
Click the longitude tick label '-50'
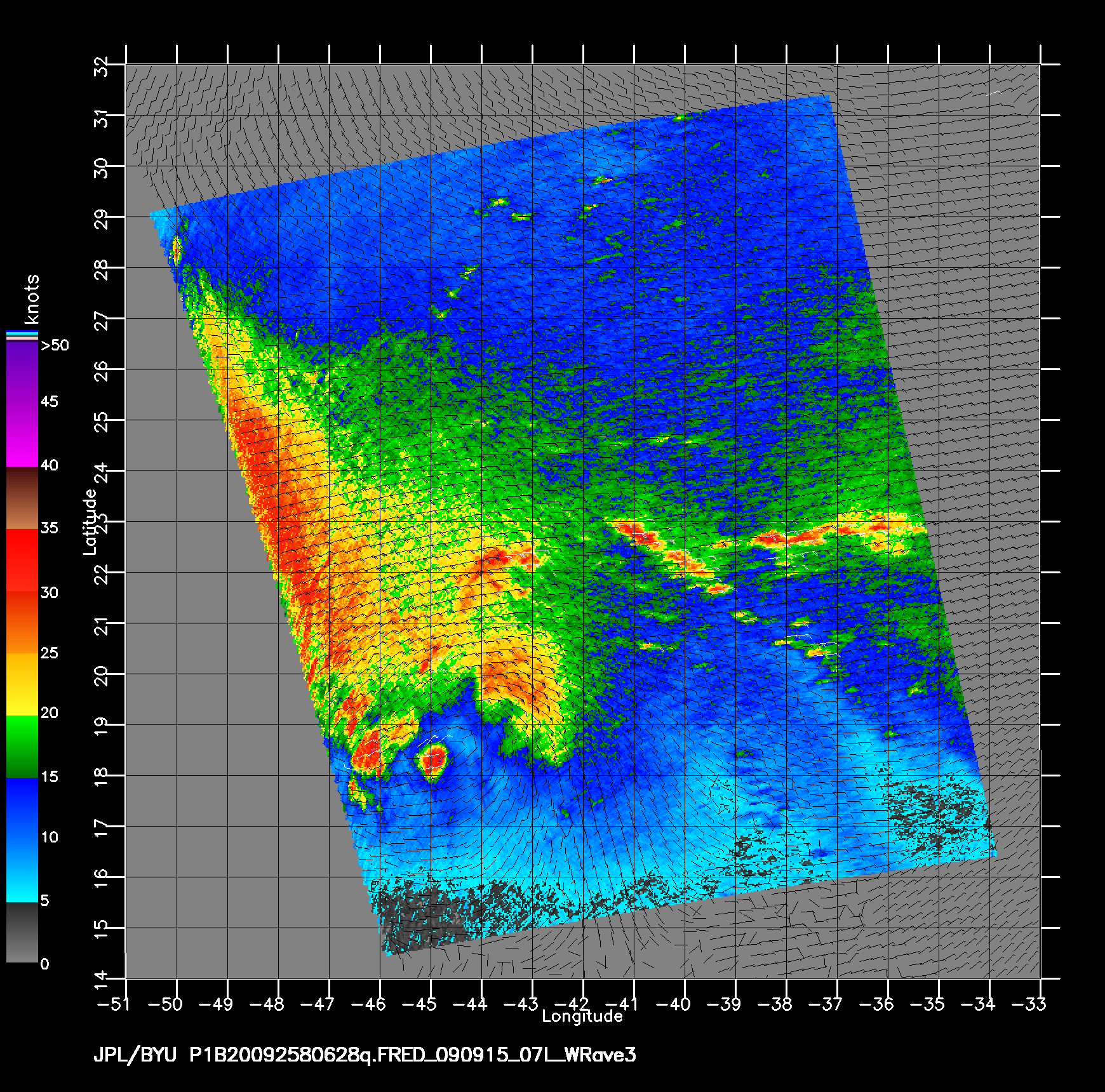coord(165,1004)
